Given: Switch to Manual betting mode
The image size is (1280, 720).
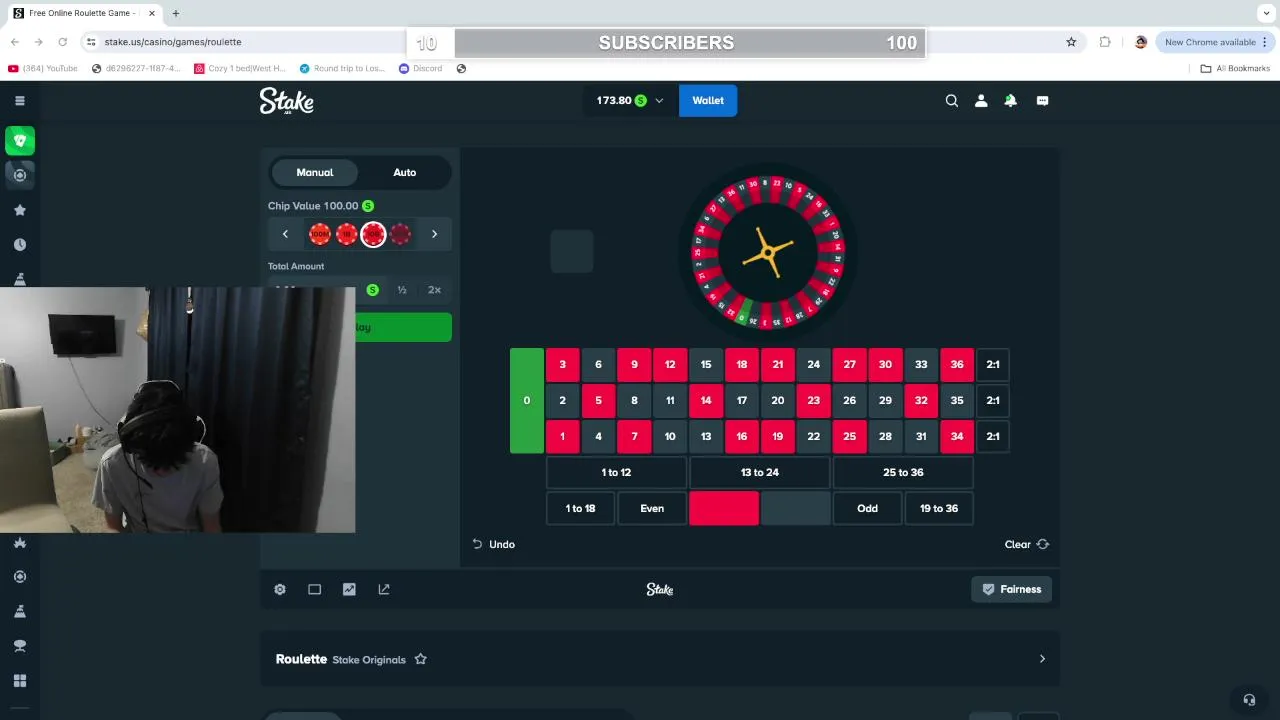Looking at the screenshot, I should (315, 172).
